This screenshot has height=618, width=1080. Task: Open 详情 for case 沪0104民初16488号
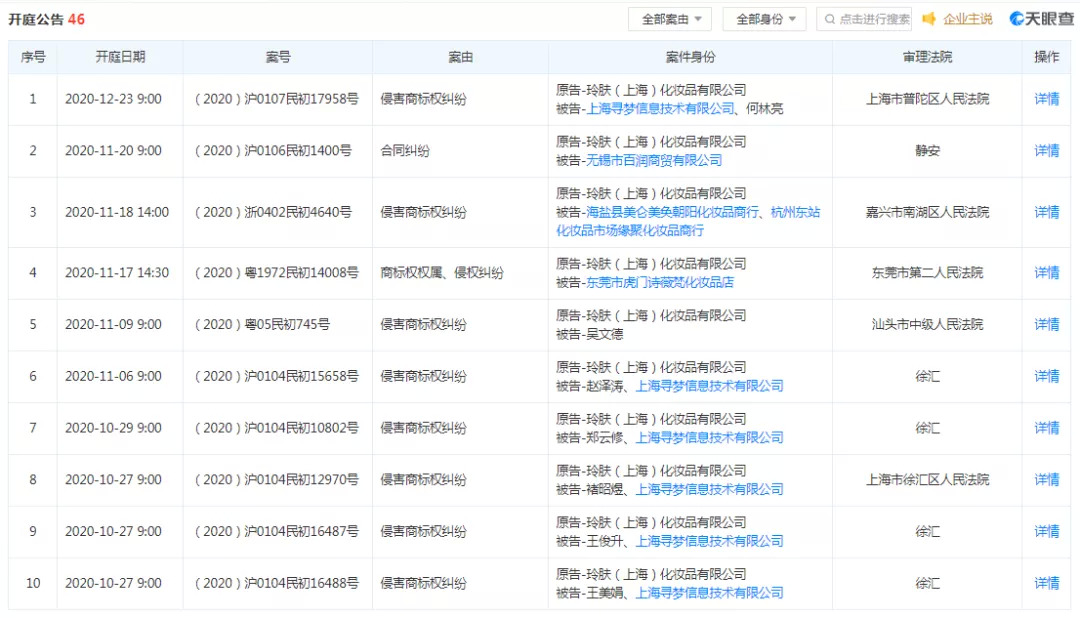click(1046, 583)
